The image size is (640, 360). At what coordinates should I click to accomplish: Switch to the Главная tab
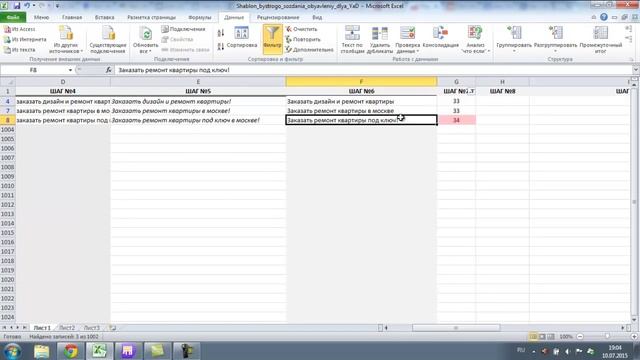pyautogui.click(x=72, y=18)
